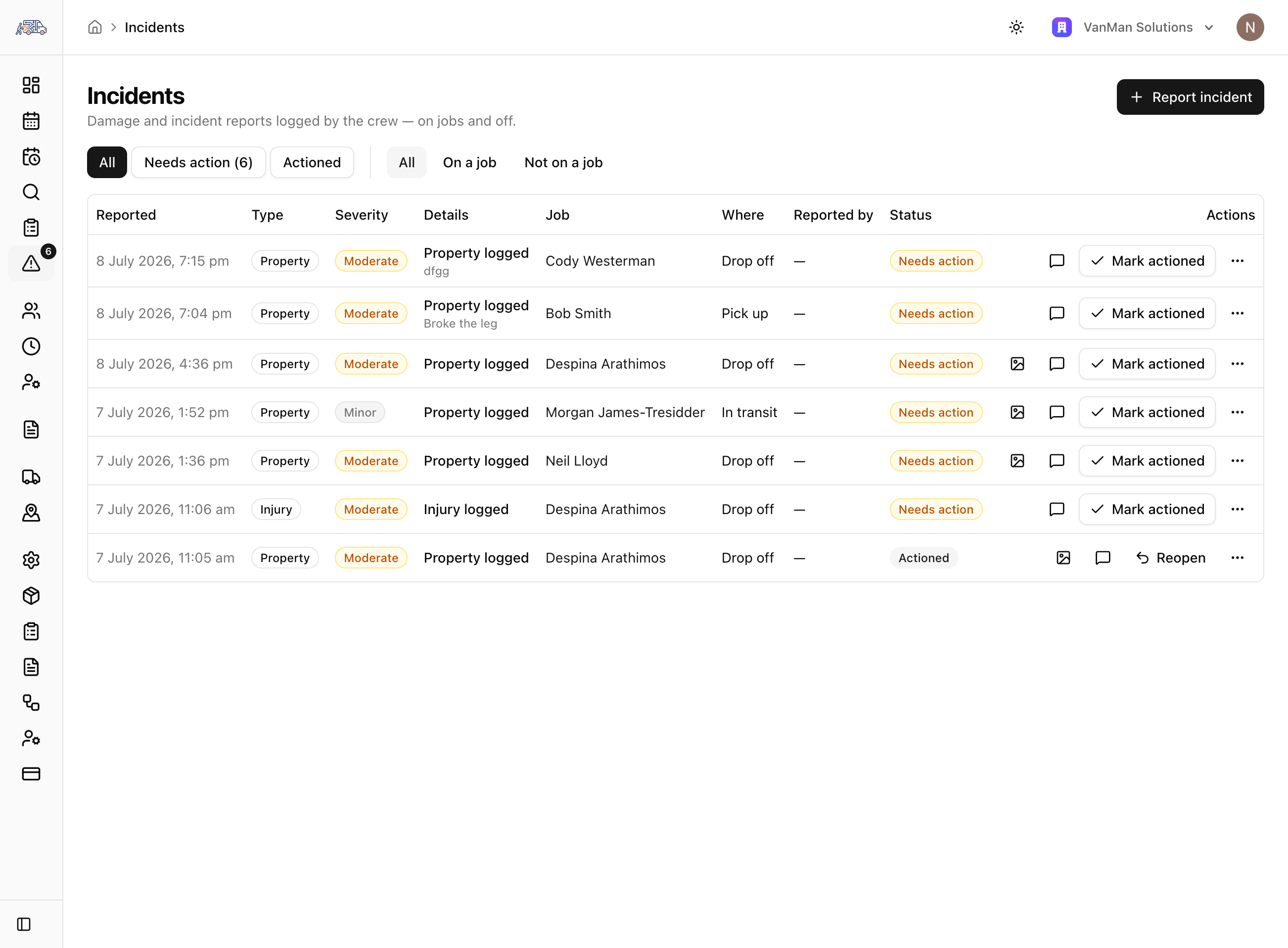Open the two-people customers icon in sidebar
Viewport: 1288px width, 948px height.
click(31, 310)
